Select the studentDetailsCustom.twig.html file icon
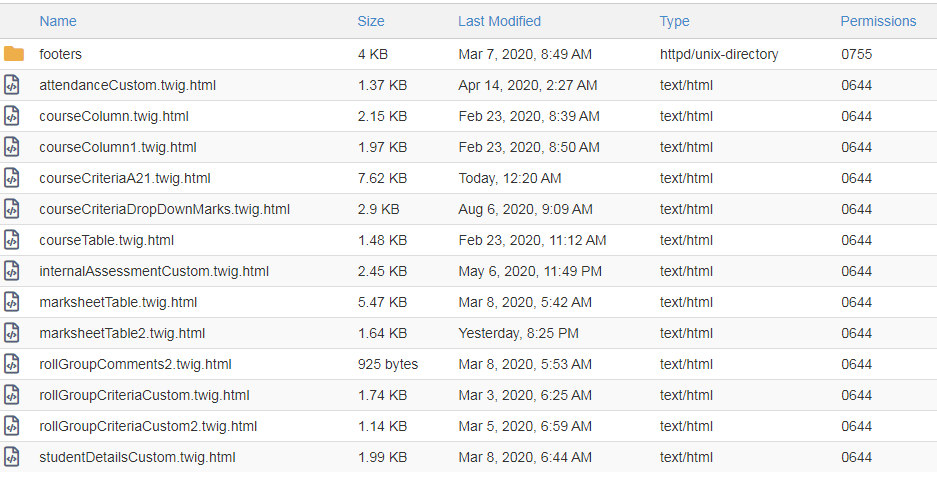937x487 pixels. pyautogui.click(x=12, y=457)
